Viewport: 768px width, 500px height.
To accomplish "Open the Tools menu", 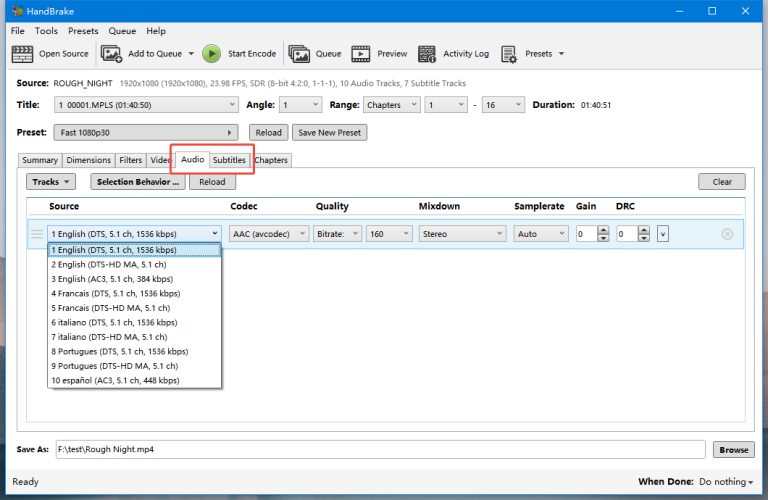I will (46, 31).
